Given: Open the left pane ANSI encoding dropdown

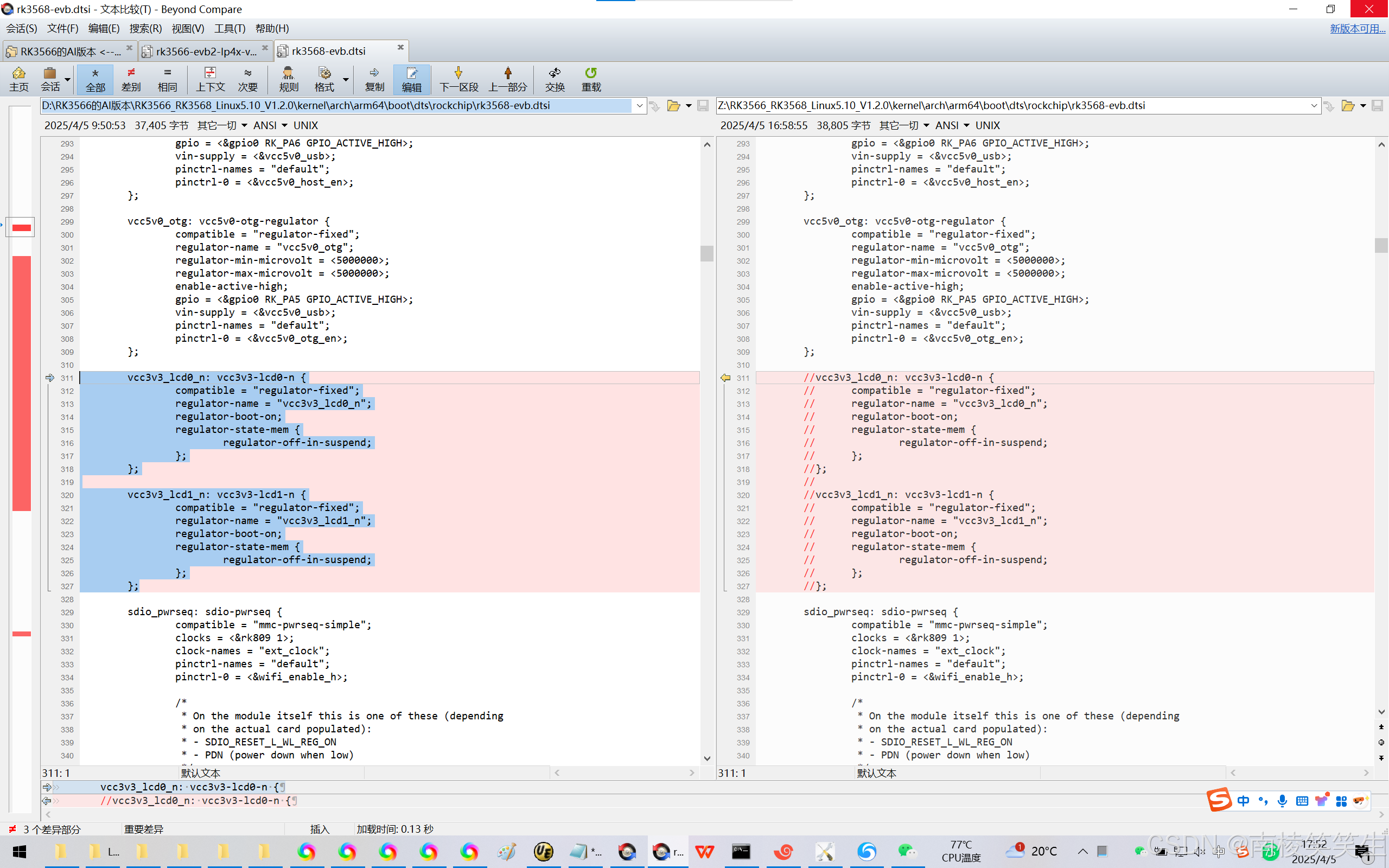Looking at the screenshot, I should point(270,125).
